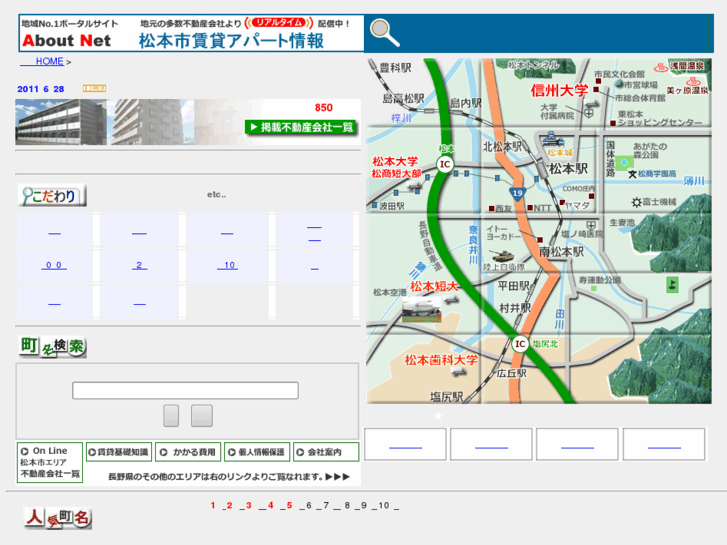Click the 塩尻北 IC marker on map

coord(520,344)
